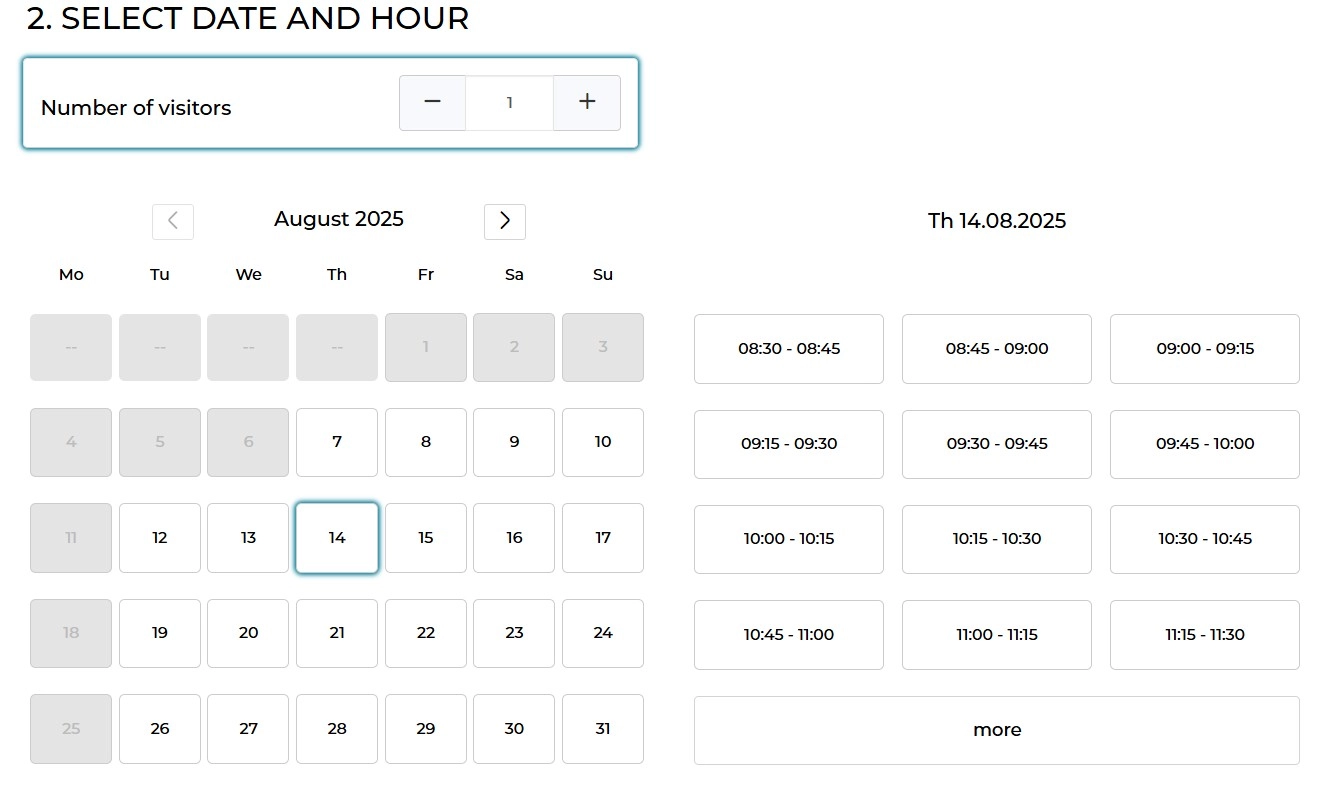Screen dimensions: 1330x802
Task: Decrease the number of visitors with minus
Action: pos(432,102)
